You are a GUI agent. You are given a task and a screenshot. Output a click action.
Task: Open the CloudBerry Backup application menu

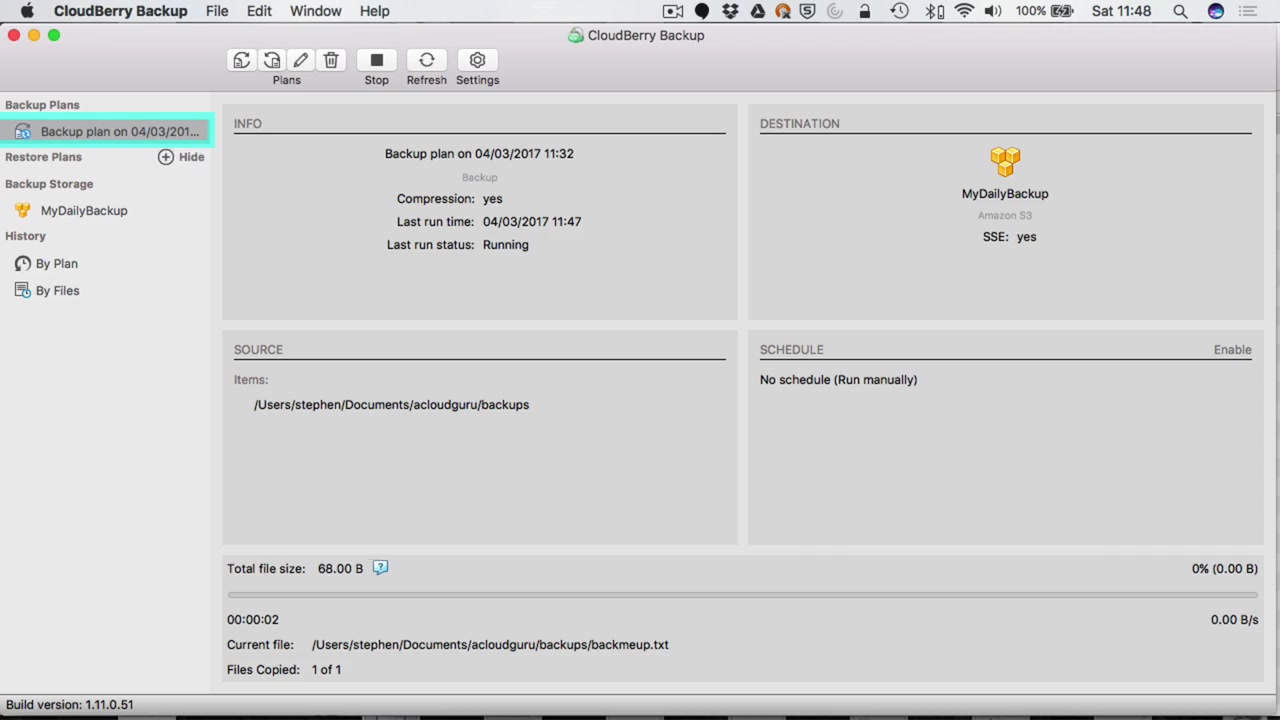[x=120, y=11]
